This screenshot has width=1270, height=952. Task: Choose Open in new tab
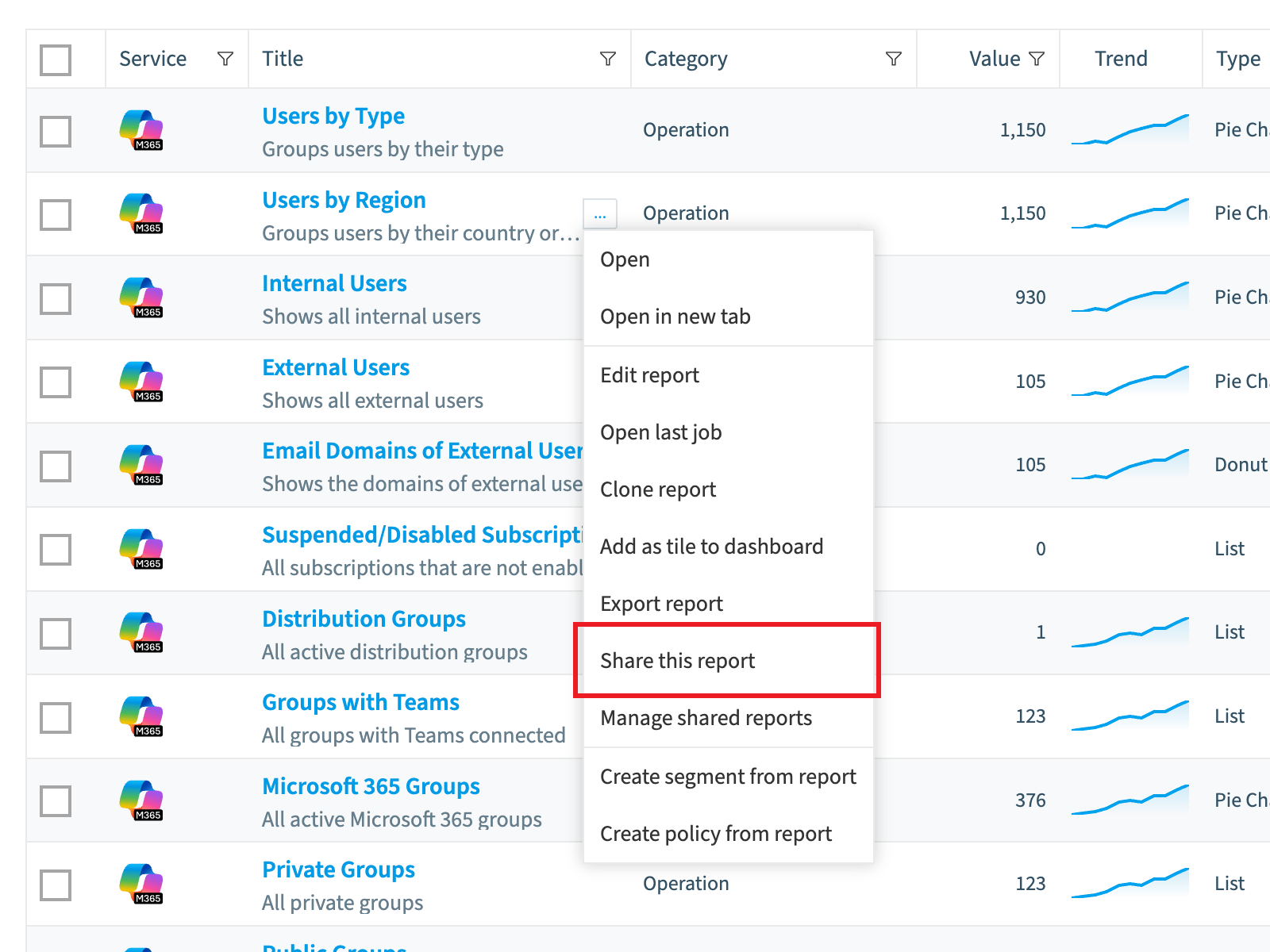(x=729, y=317)
